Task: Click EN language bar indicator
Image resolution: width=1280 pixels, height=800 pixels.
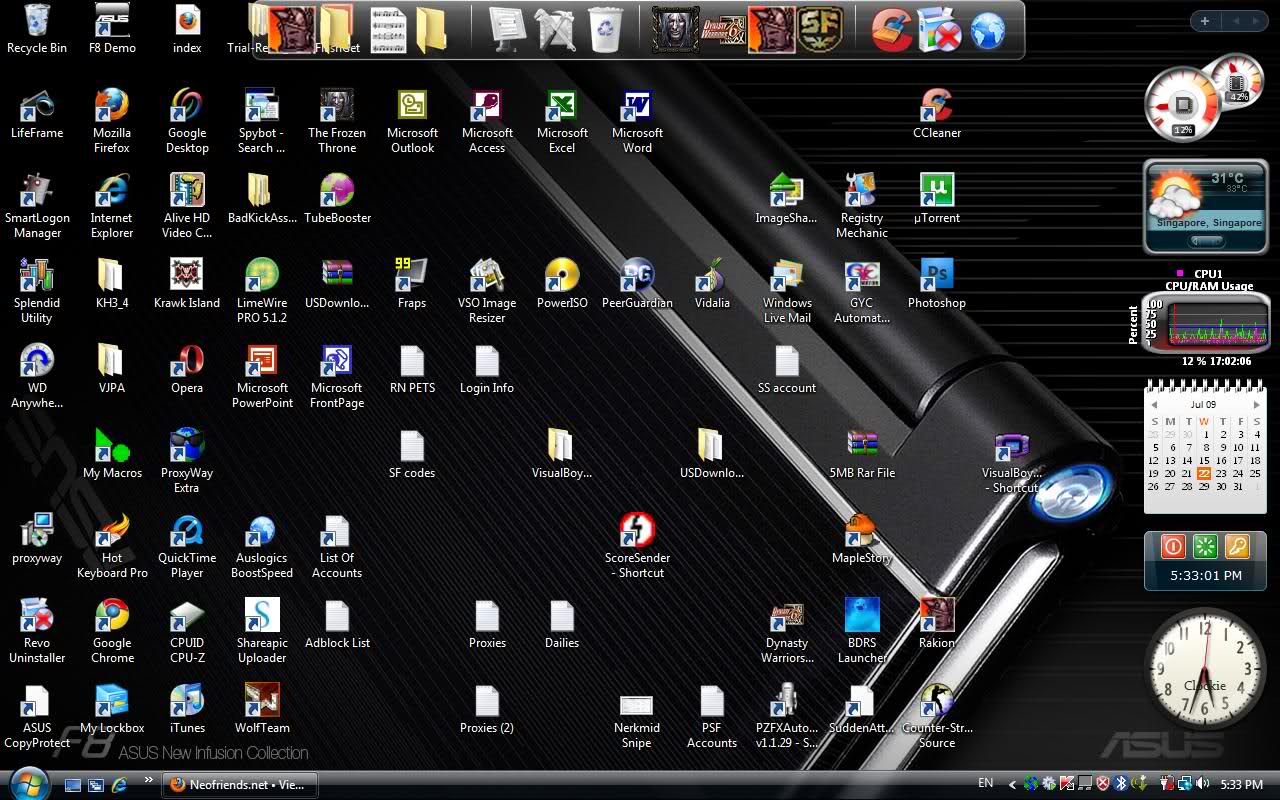Action: point(986,784)
